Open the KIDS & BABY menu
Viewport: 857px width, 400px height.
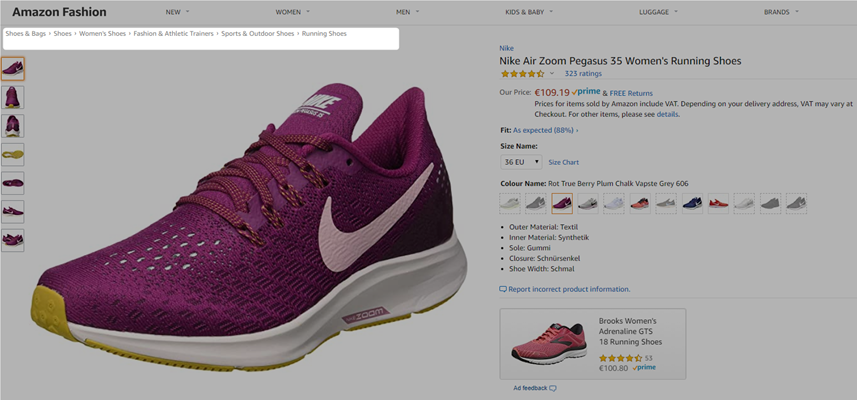[x=529, y=12]
